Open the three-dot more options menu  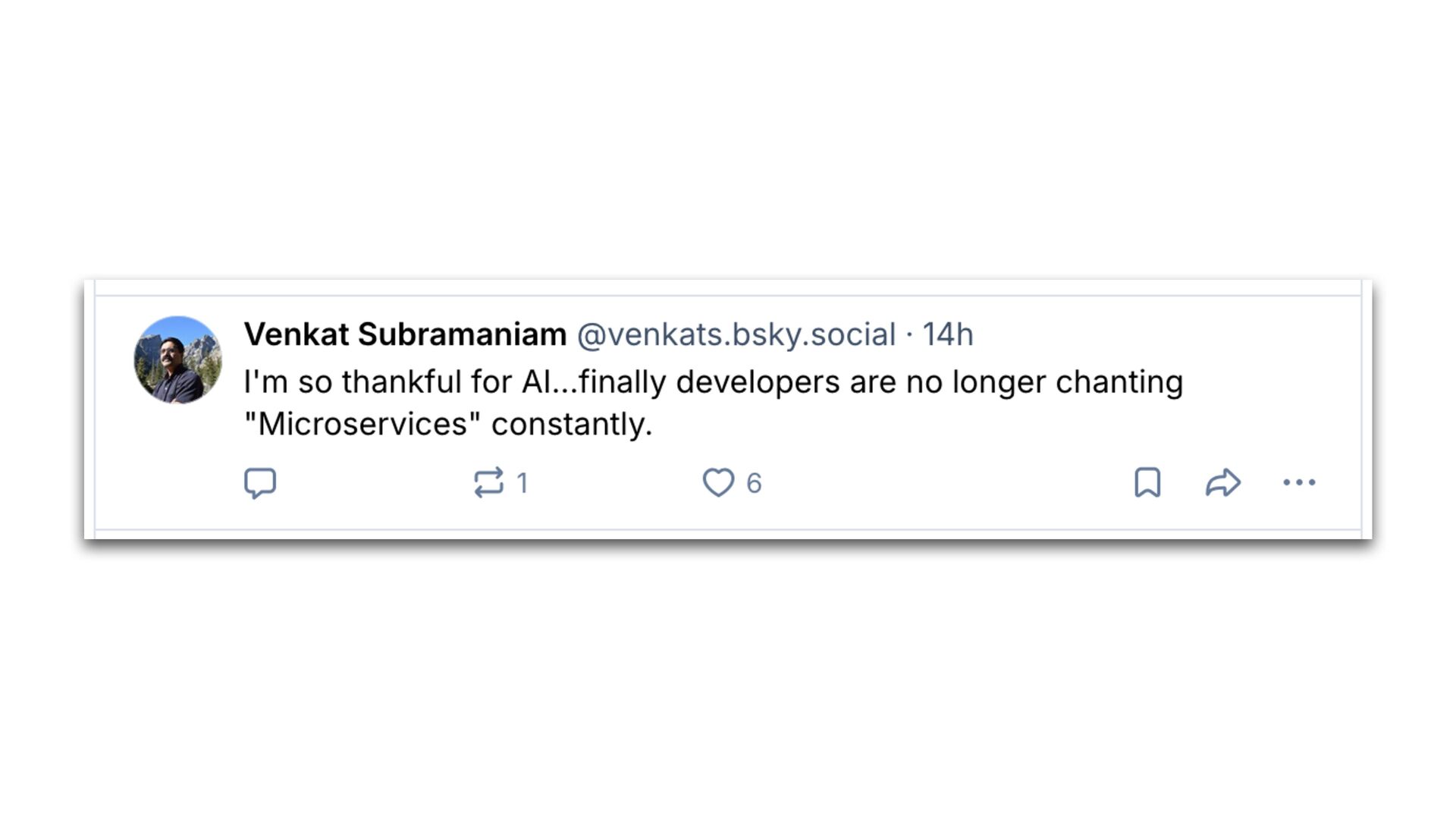1299,483
